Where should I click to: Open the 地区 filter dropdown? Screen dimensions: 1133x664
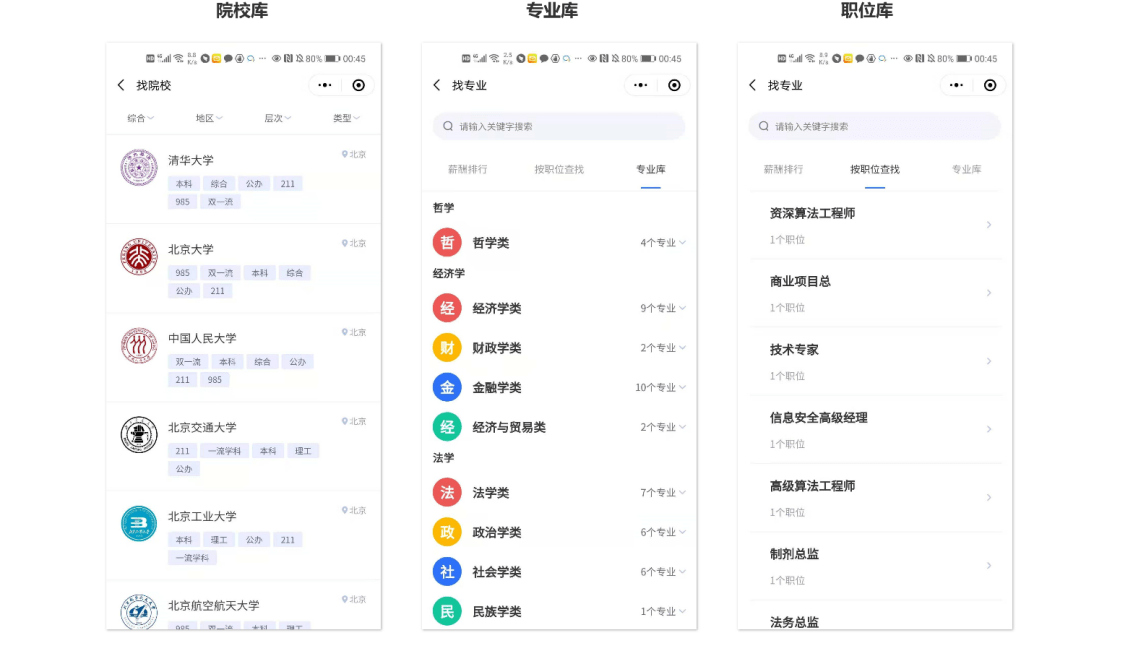pos(209,118)
